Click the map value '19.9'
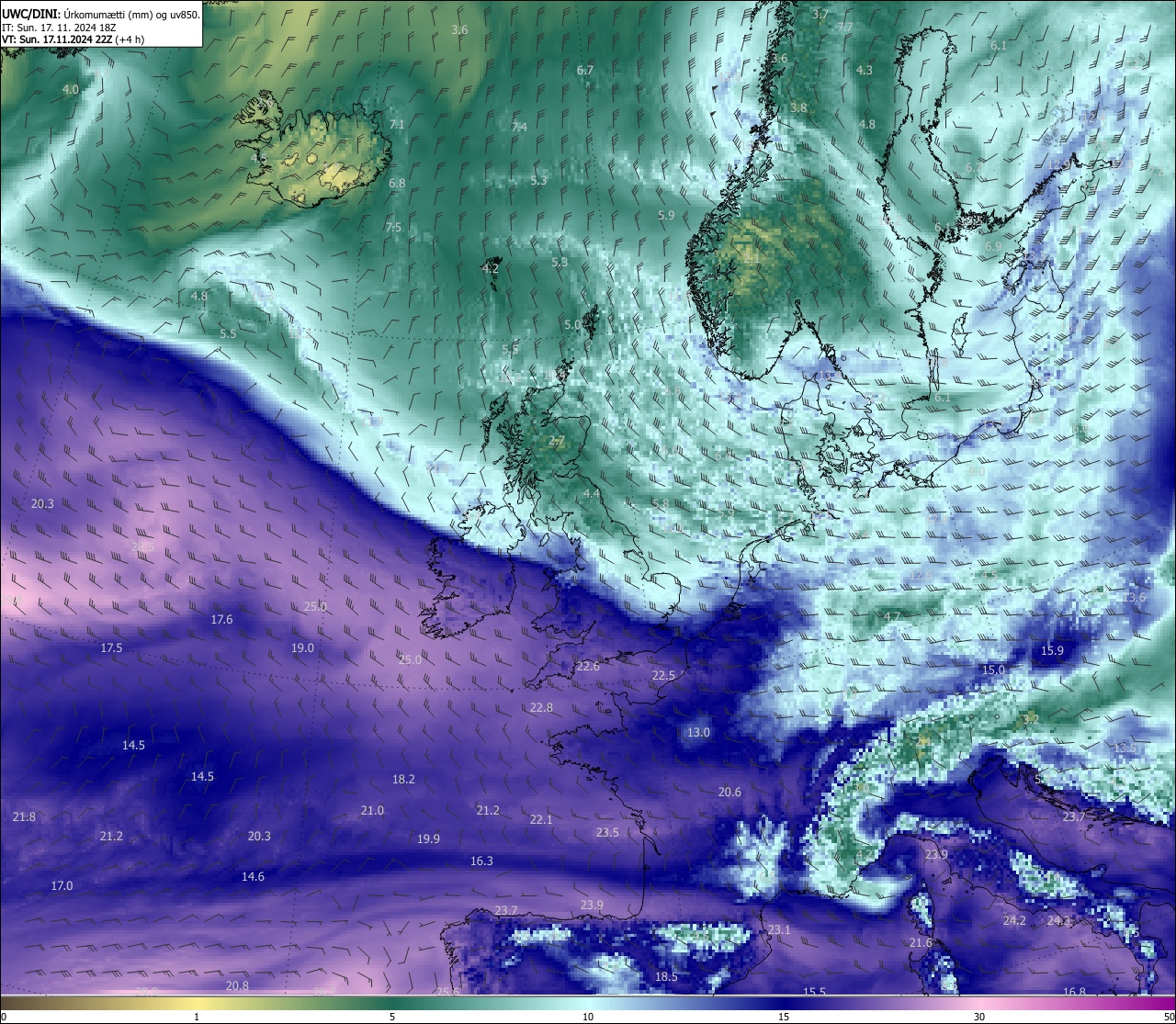 pyautogui.click(x=428, y=838)
